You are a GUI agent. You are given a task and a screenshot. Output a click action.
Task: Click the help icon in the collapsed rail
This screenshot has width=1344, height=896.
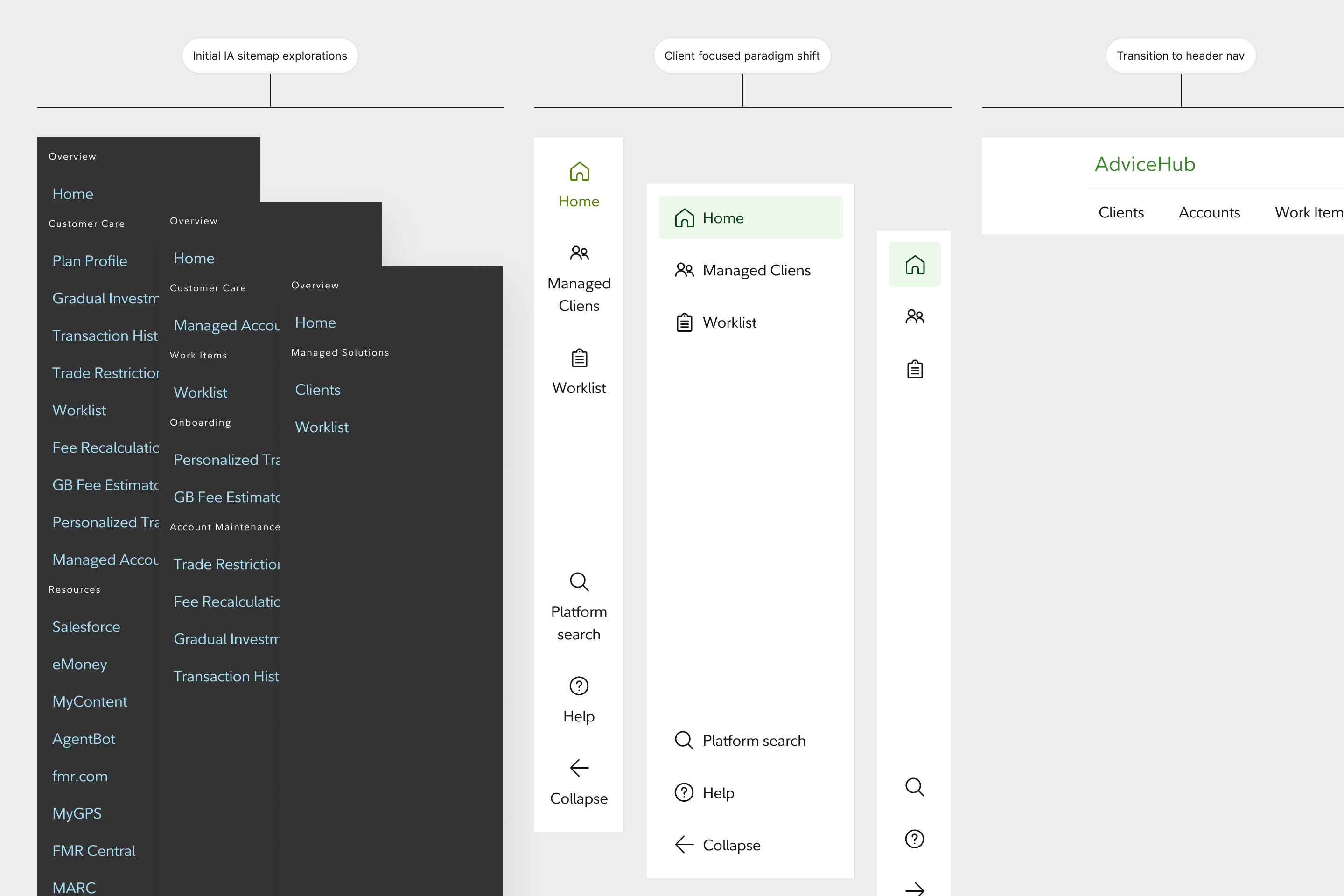(x=914, y=839)
